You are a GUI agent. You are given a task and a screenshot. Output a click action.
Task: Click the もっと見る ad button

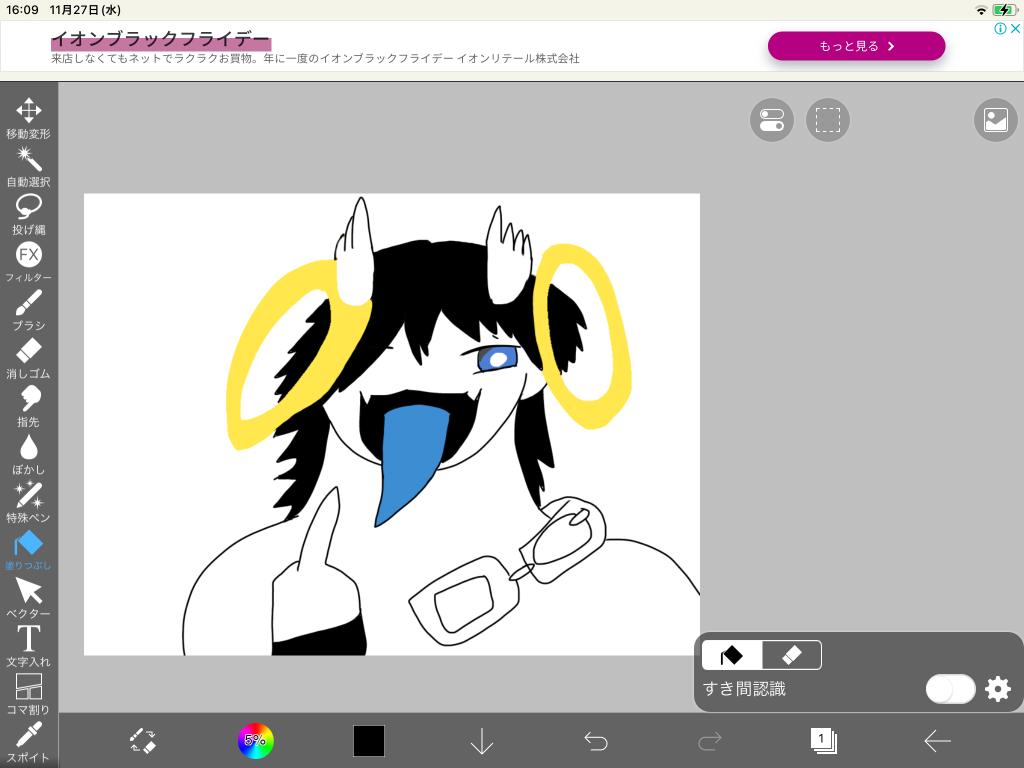click(x=856, y=46)
